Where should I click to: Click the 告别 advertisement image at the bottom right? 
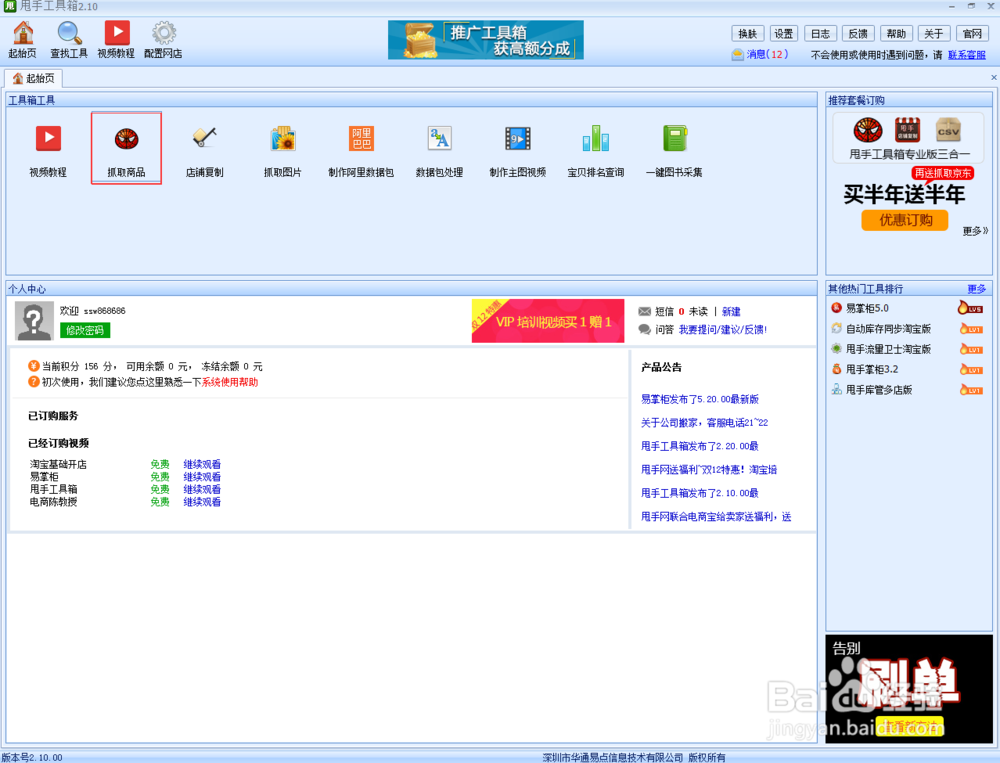pyautogui.click(x=909, y=689)
